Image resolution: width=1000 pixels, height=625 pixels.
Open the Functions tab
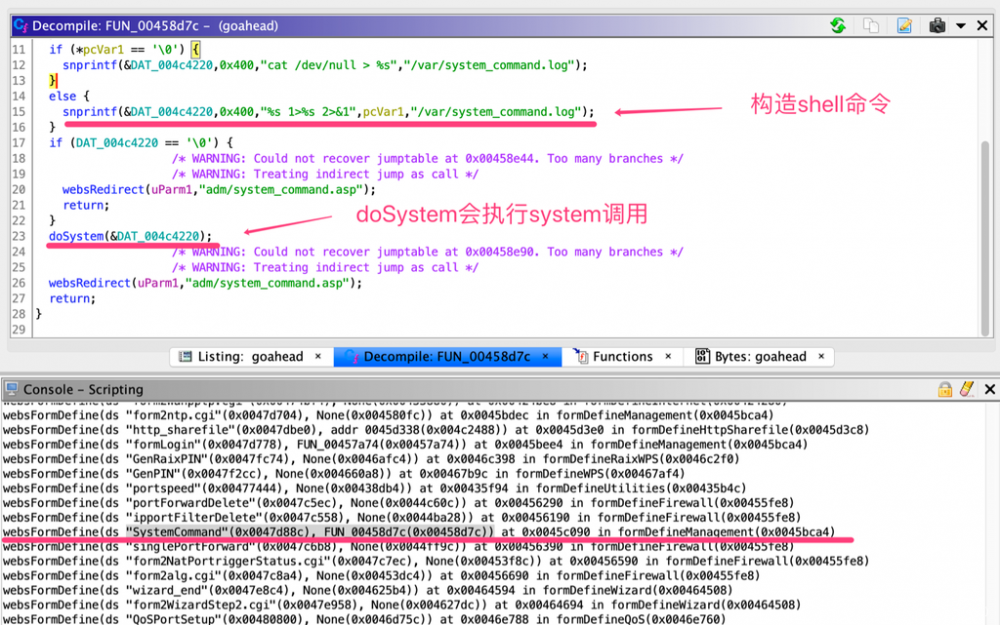(625, 356)
